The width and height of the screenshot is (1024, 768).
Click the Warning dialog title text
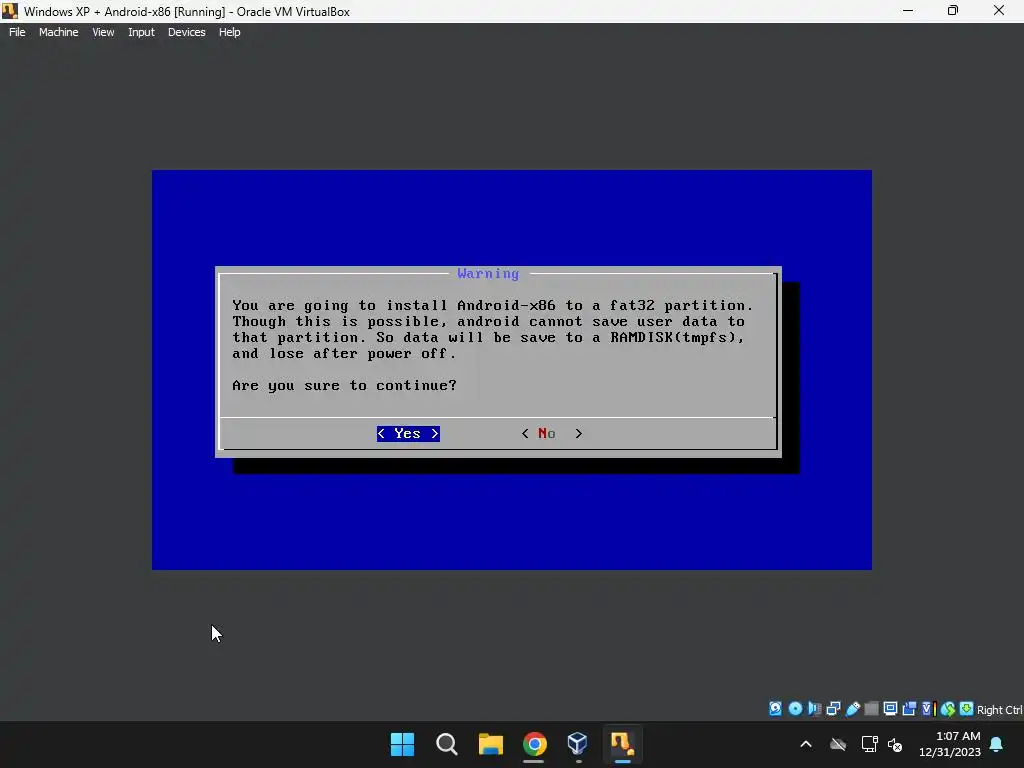point(488,274)
